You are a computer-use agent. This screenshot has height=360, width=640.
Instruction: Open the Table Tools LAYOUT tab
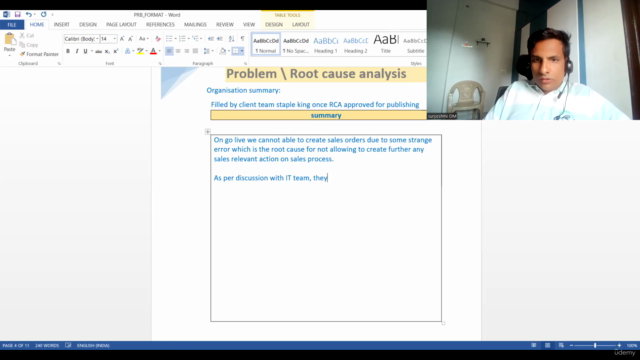pyautogui.click(x=301, y=25)
